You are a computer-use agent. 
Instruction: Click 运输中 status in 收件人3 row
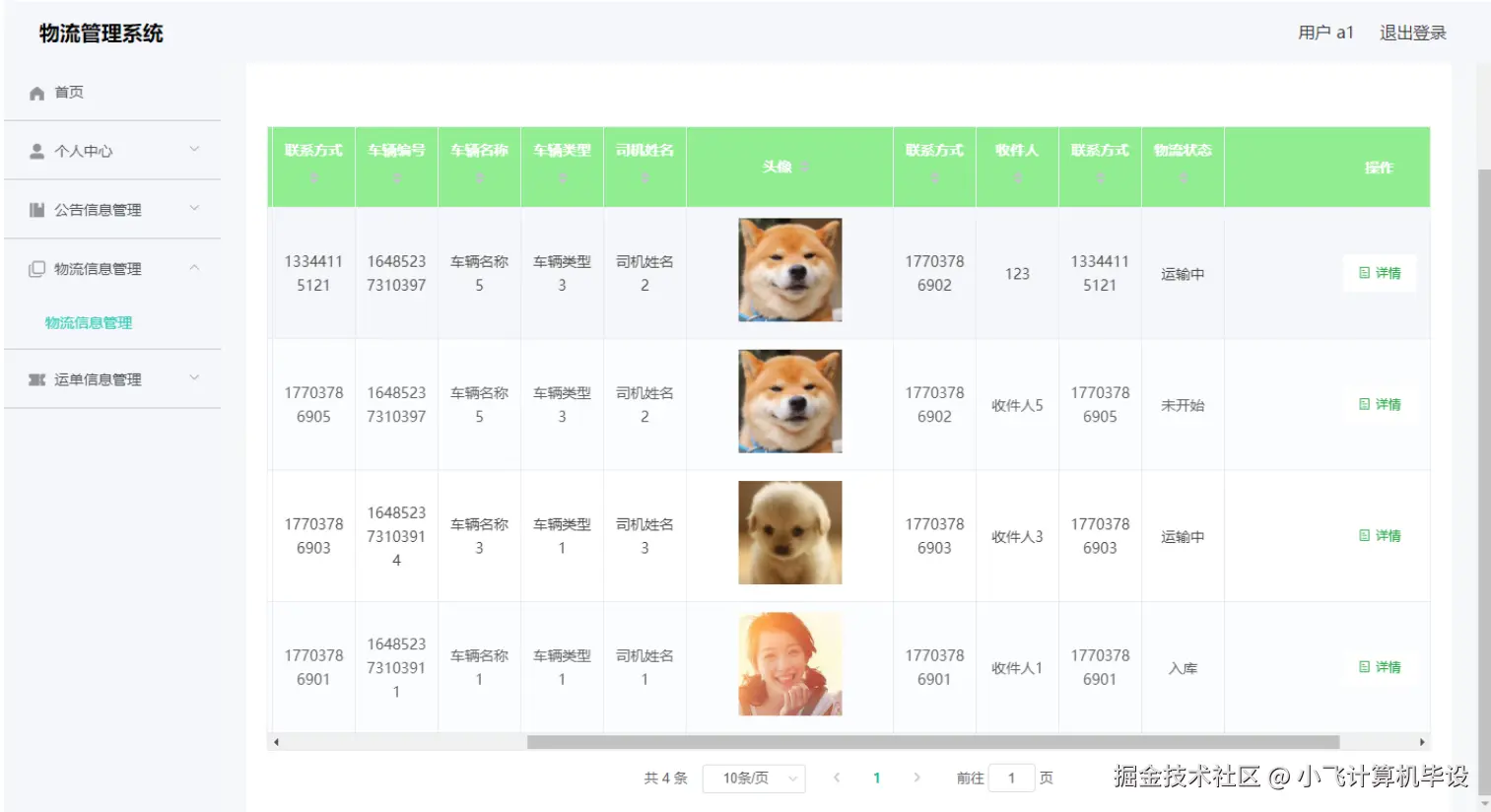(1183, 537)
